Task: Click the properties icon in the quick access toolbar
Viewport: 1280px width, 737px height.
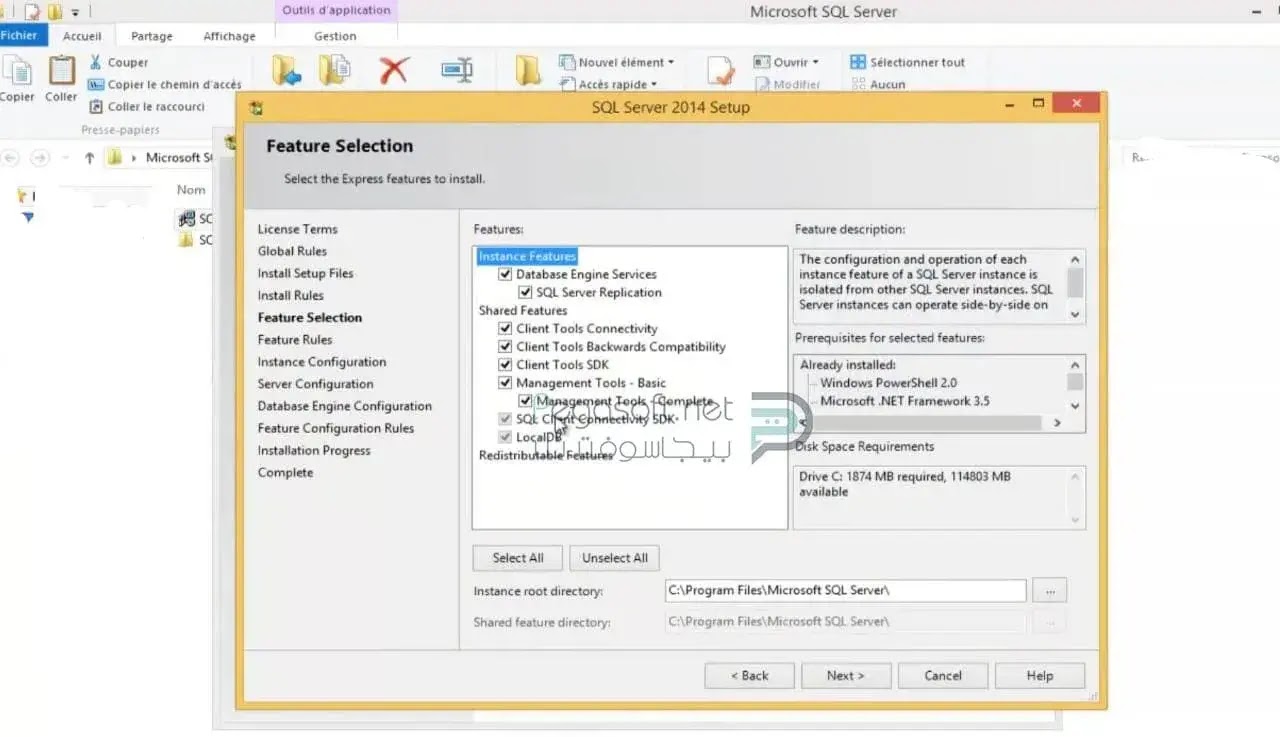Action: click(x=31, y=12)
